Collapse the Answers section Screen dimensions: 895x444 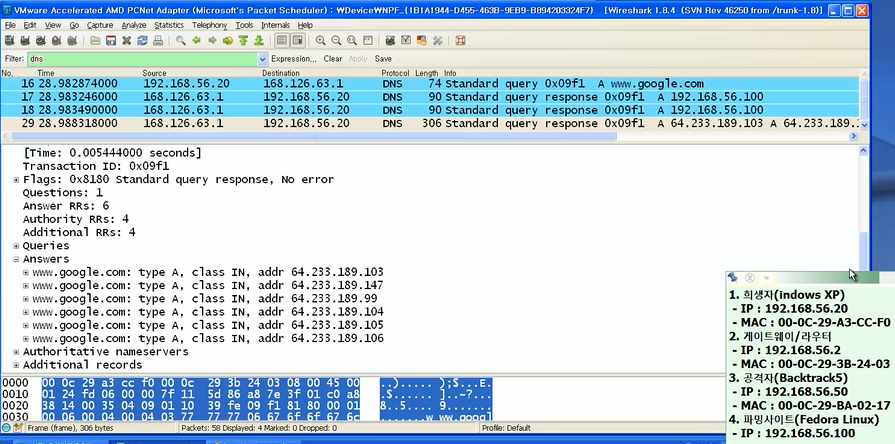point(16,259)
